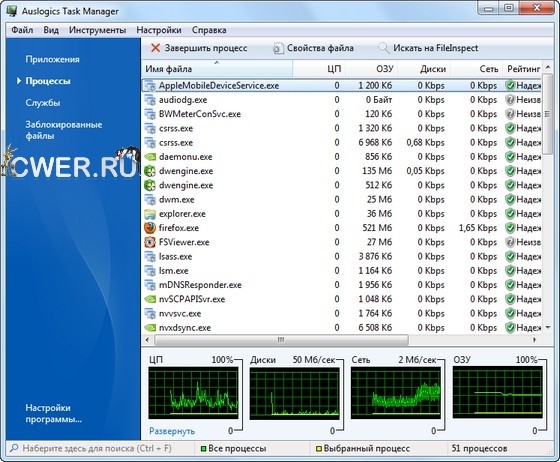
Task: Open the Вид menu
Action: 51,30
